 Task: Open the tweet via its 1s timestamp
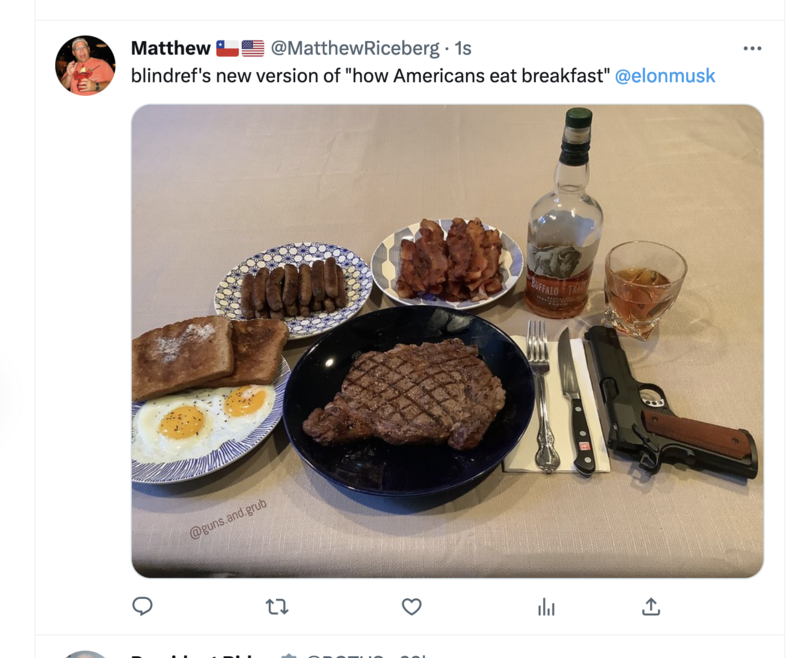(463, 48)
